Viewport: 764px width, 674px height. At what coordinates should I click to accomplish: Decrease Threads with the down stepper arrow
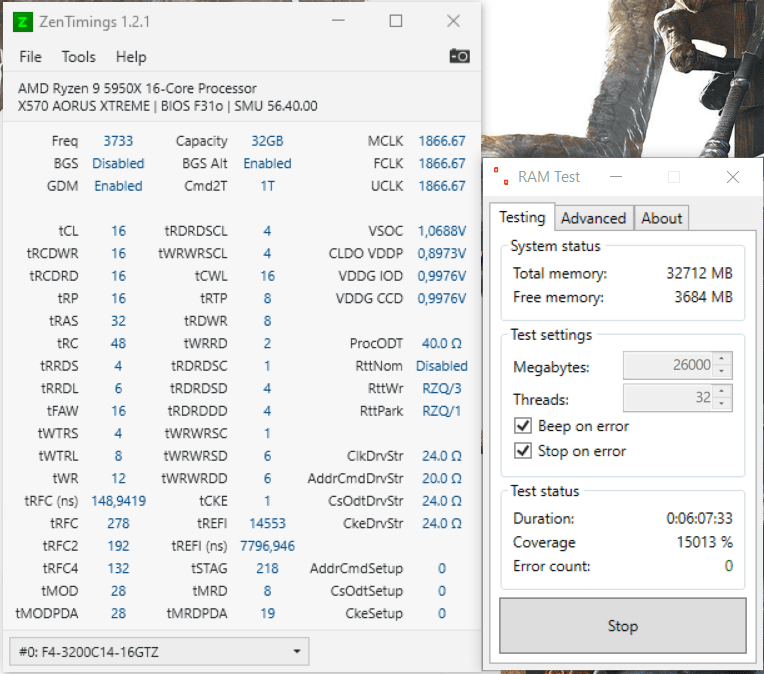tap(722, 404)
